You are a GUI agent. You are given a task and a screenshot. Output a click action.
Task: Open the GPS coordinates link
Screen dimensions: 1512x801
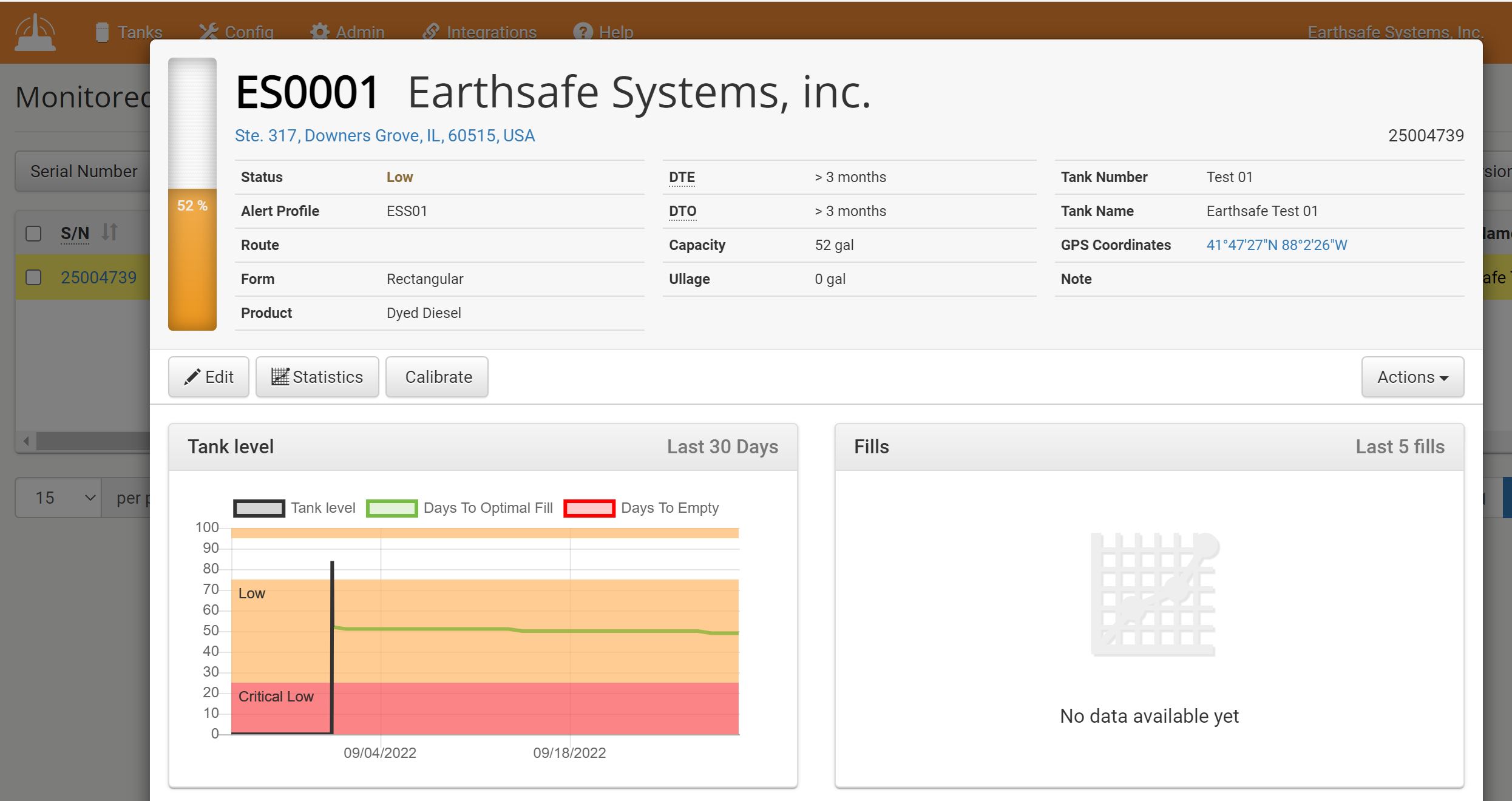pos(1276,245)
